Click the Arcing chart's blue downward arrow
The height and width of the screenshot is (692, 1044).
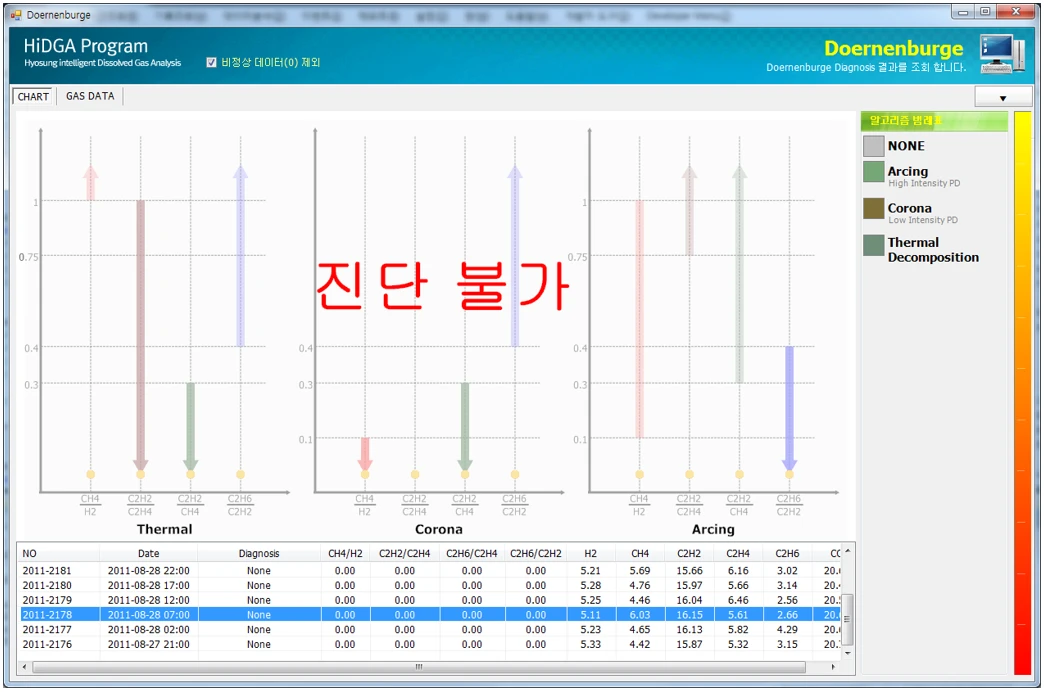tap(789, 408)
